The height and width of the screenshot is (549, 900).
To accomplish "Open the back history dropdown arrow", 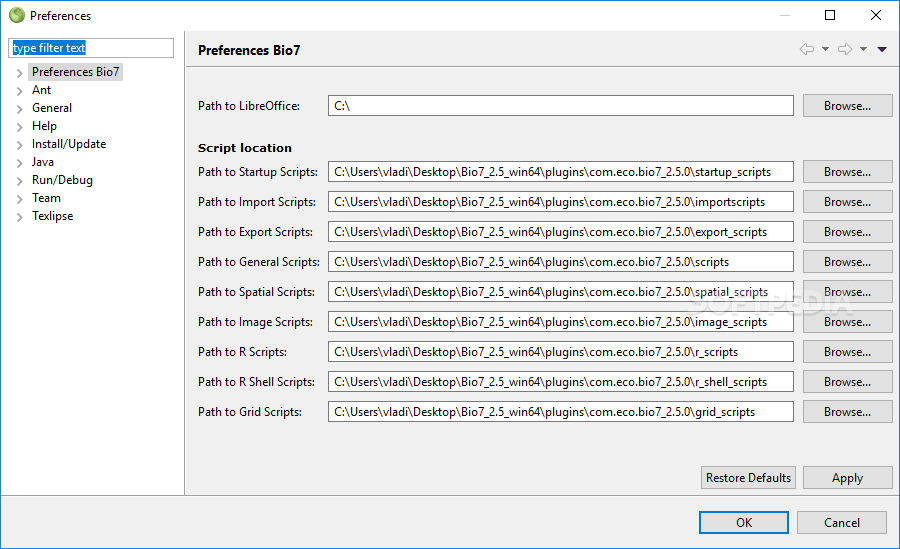I will pos(825,49).
